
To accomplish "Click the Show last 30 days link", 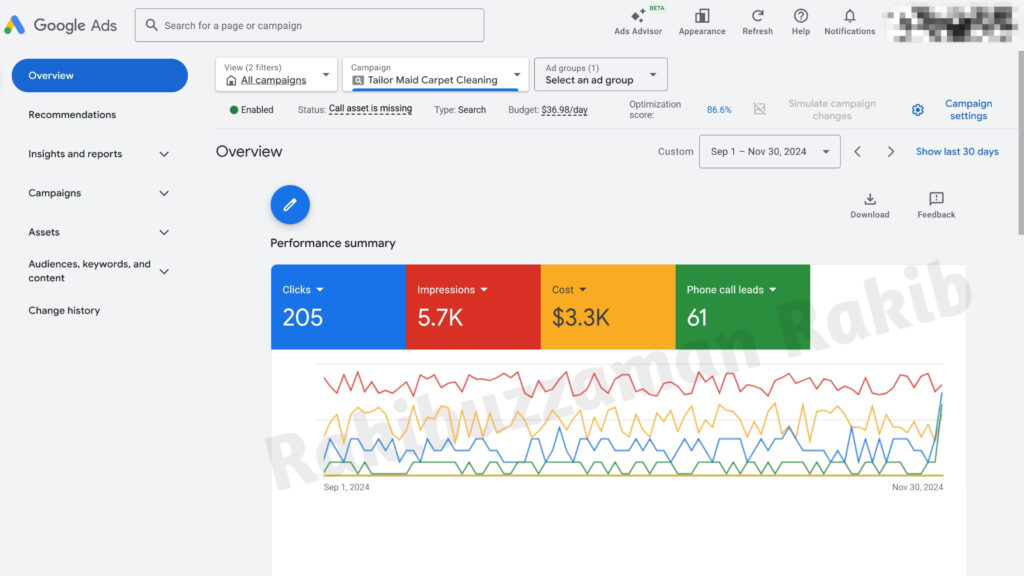I will pyautogui.click(x=957, y=151).
